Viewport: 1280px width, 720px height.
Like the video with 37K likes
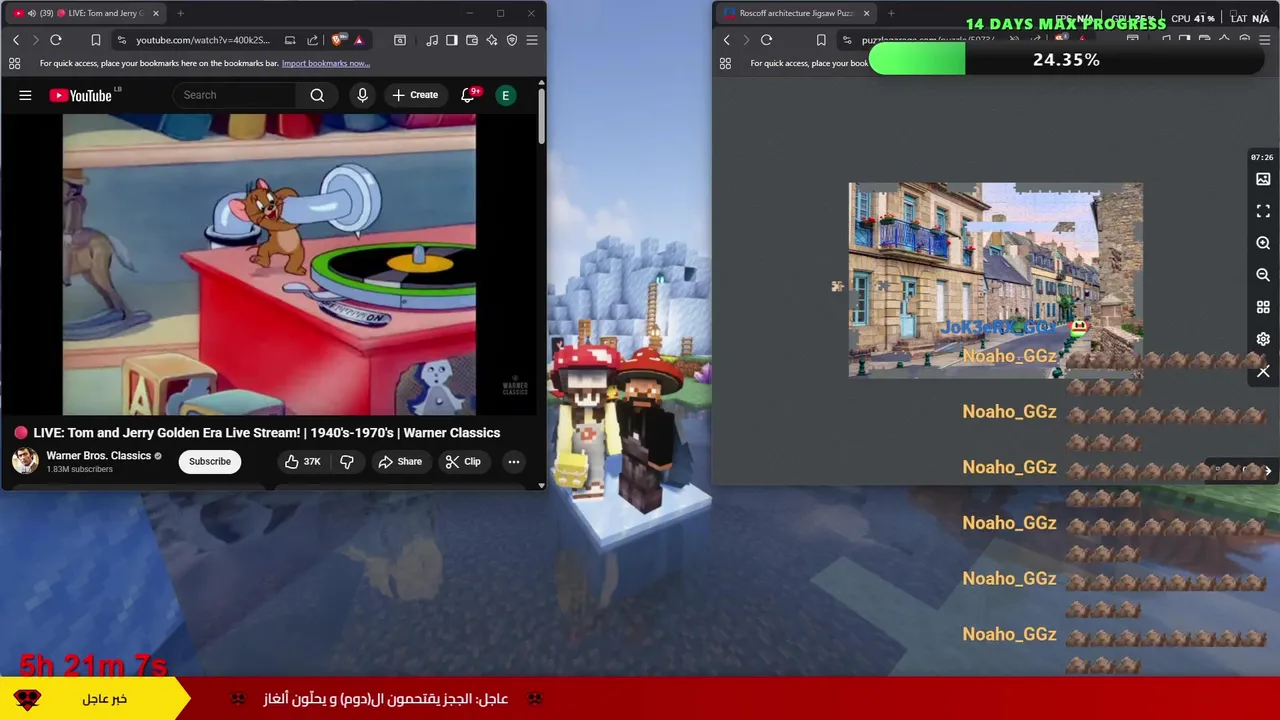(x=302, y=461)
